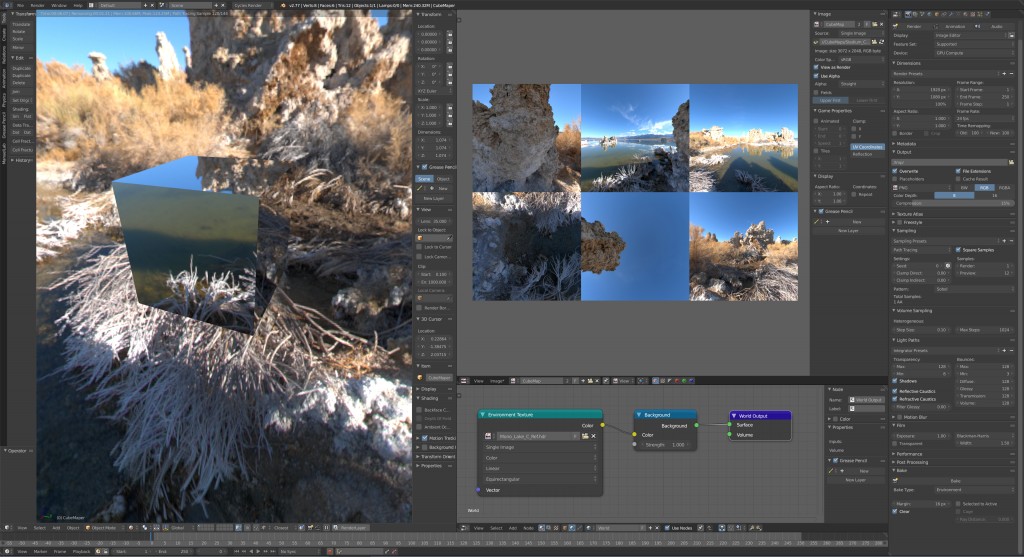Add a Render Preset with plus icon
The height and width of the screenshot is (557, 1024).
click(x=1004, y=74)
